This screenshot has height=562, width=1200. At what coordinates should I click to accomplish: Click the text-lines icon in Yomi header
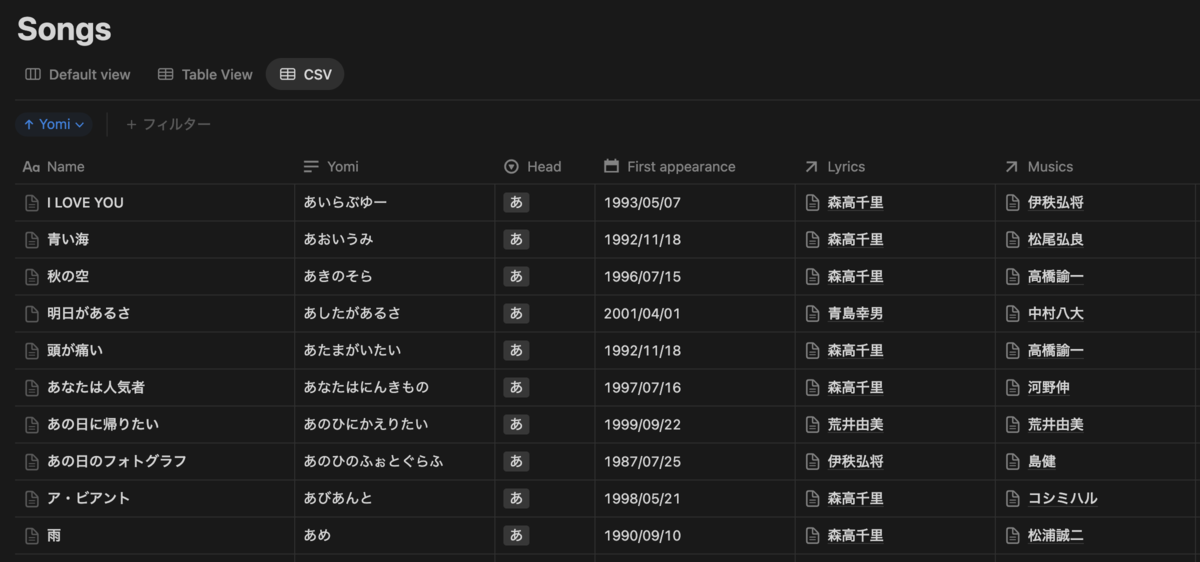[311, 167]
